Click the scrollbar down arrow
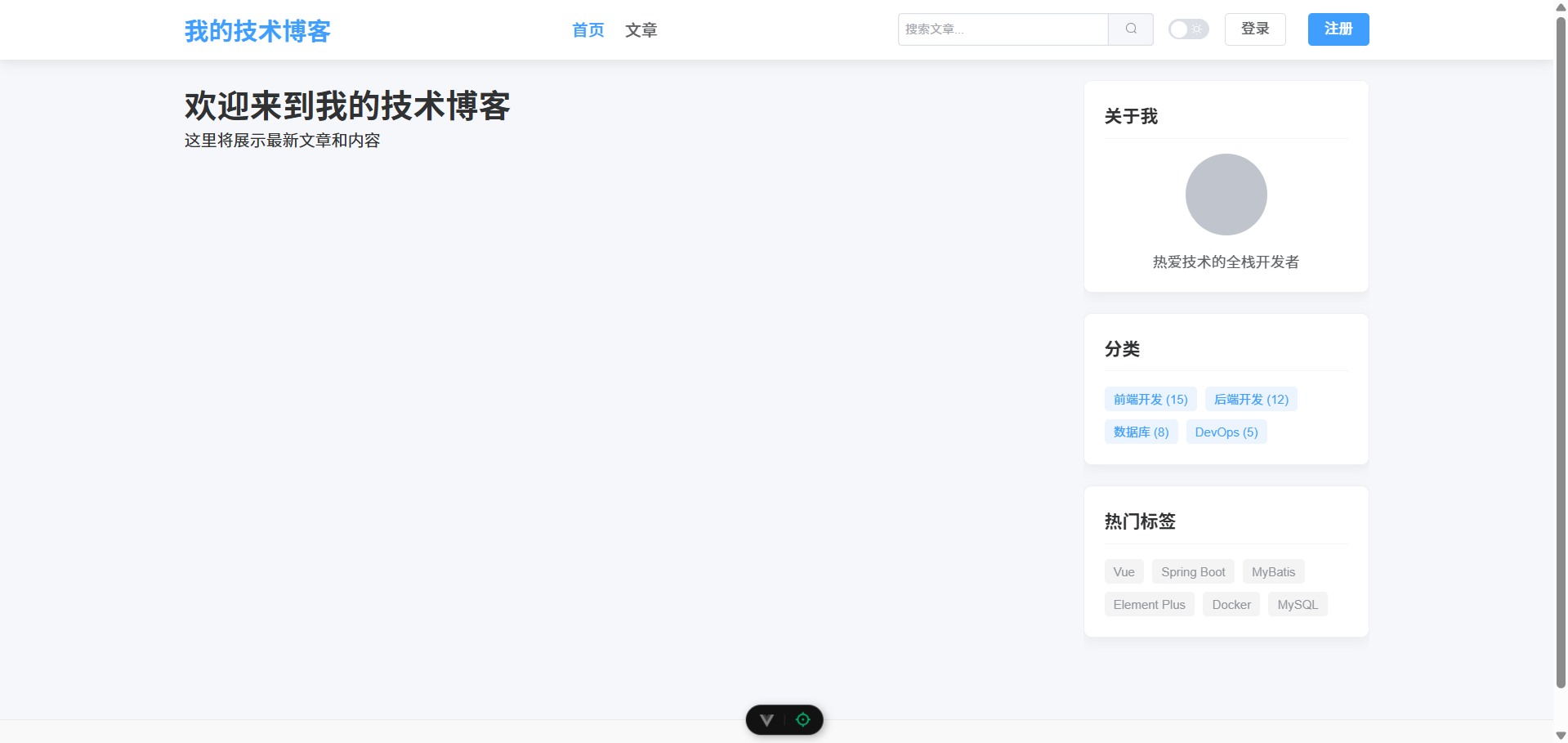Image resolution: width=1568 pixels, height=743 pixels. coord(1561,736)
